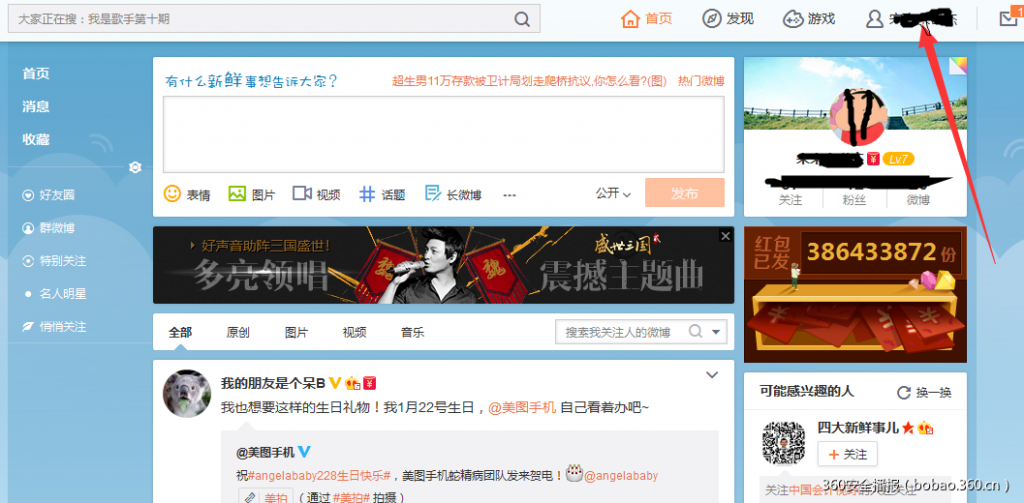The image size is (1024, 503).
Task: Click the 图片 image upload icon
Action: point(237,193)
